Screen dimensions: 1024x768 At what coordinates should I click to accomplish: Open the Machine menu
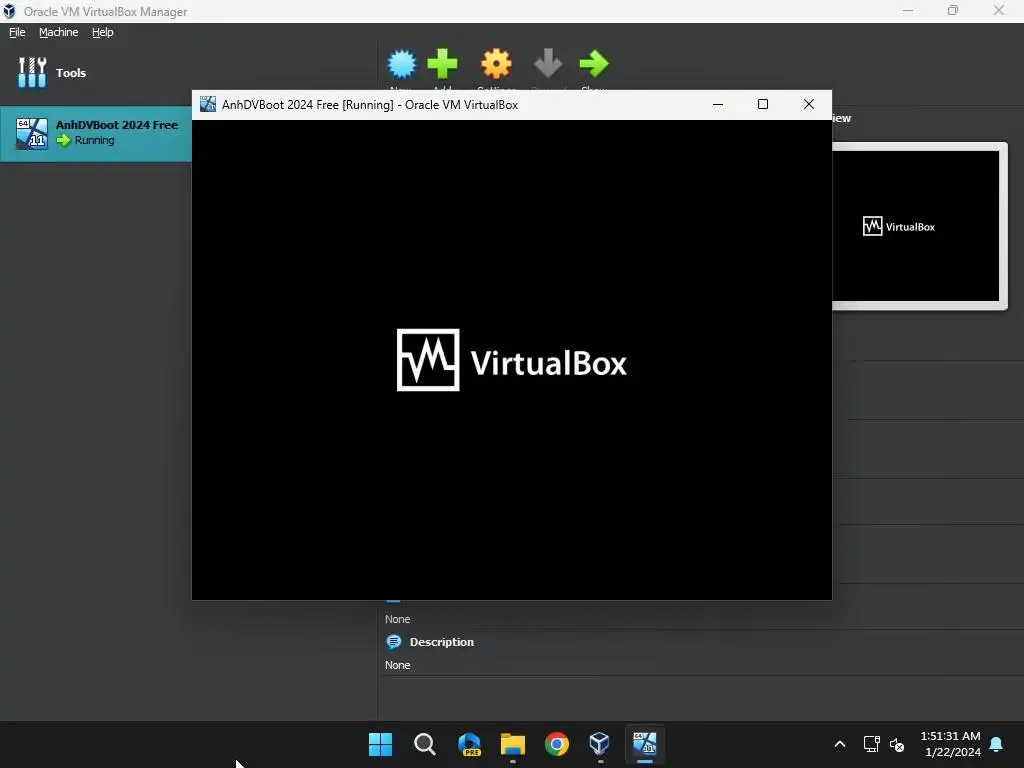[x=58, y=32]
